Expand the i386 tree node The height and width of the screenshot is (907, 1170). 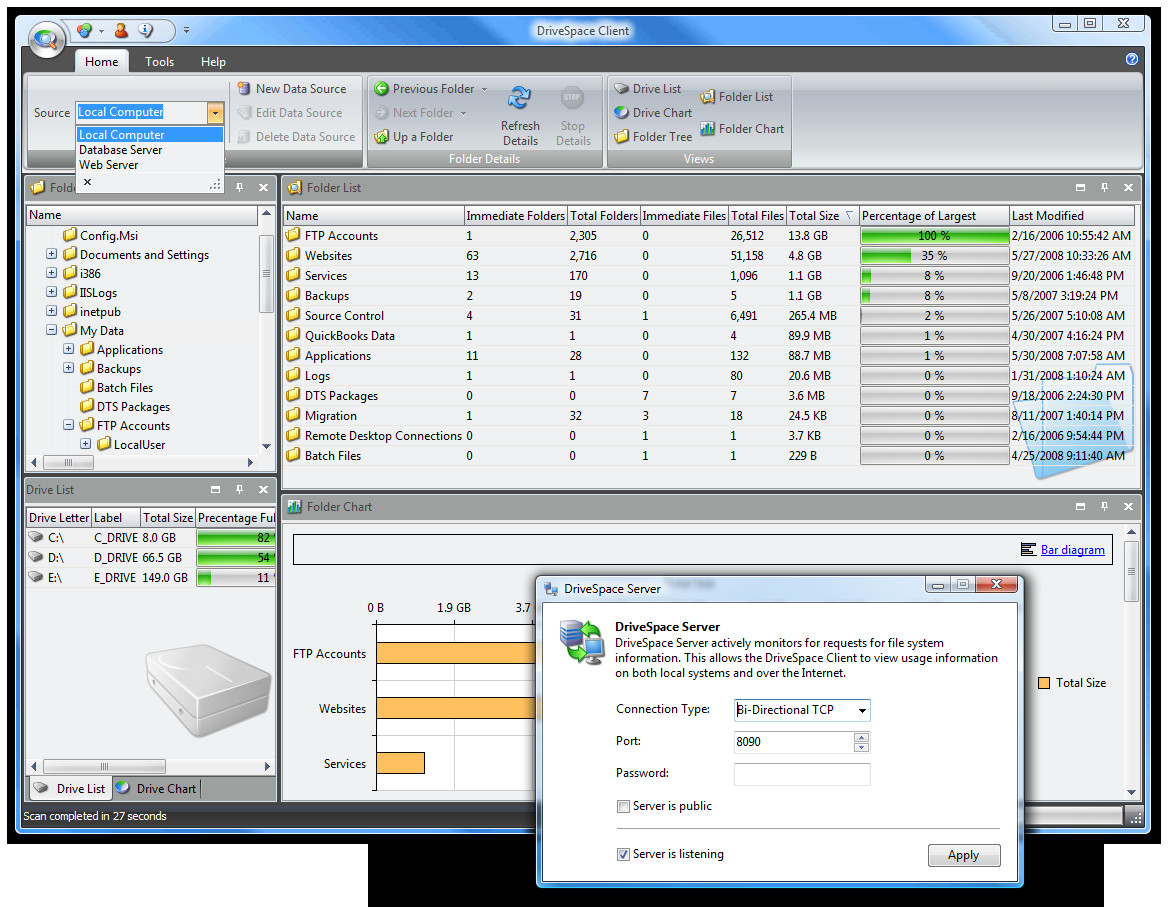51,272
